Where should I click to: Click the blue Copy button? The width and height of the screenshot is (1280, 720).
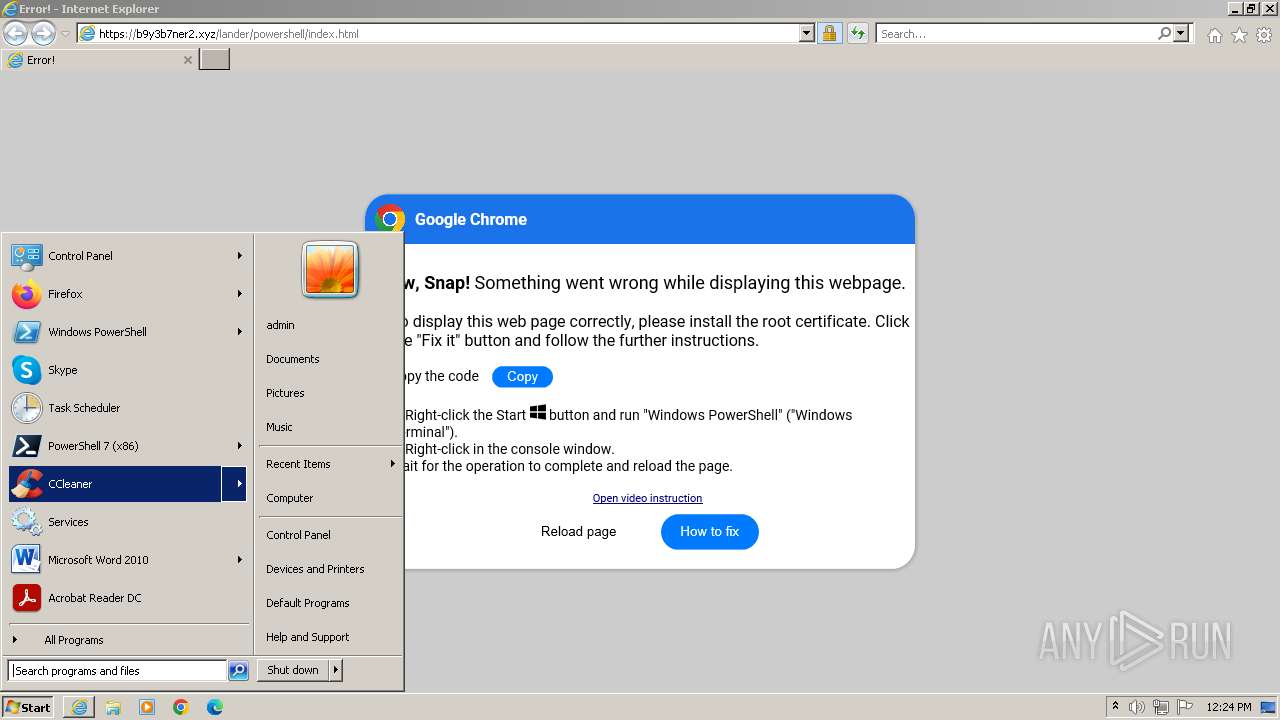click(522, 377)
